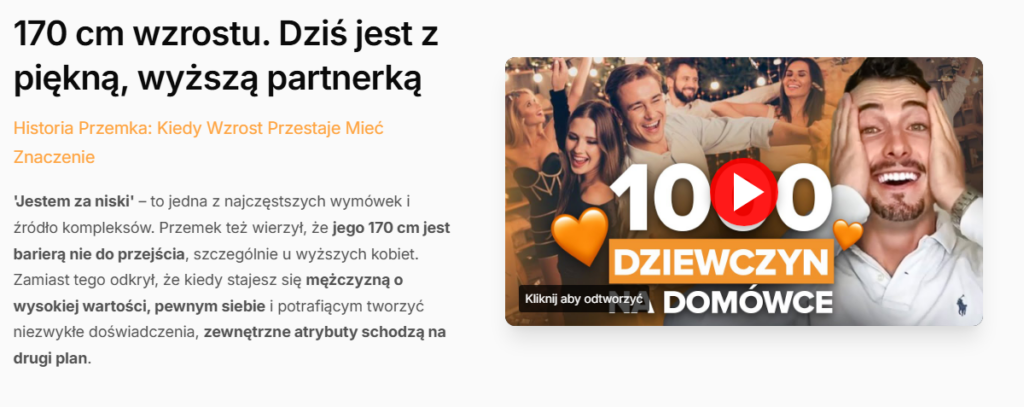This screenshot has height=407, width=1024.
Task: Play the video with the red play button
Action: point(744,193)
